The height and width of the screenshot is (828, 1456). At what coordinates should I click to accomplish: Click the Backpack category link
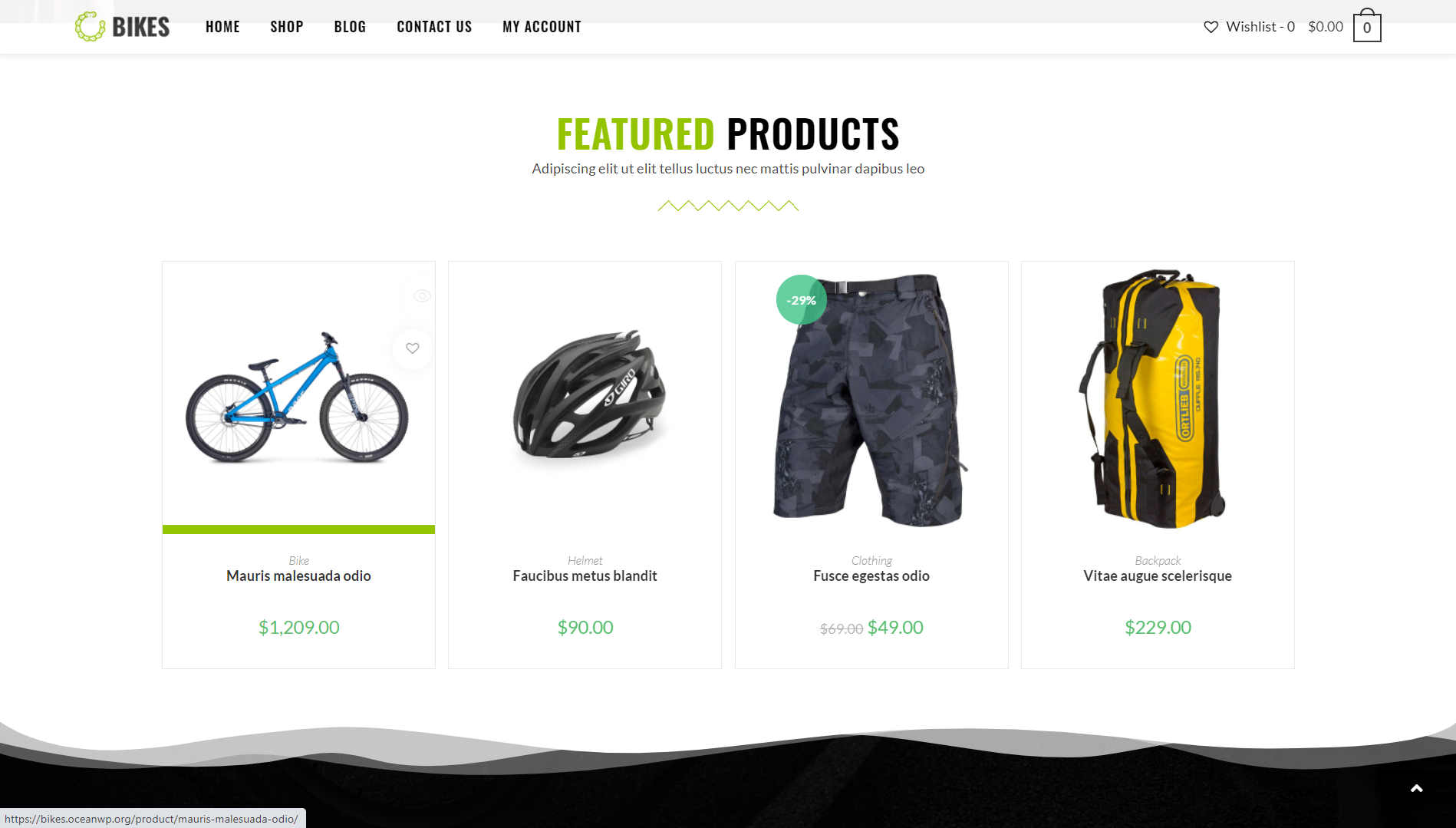click(1158, 560)
